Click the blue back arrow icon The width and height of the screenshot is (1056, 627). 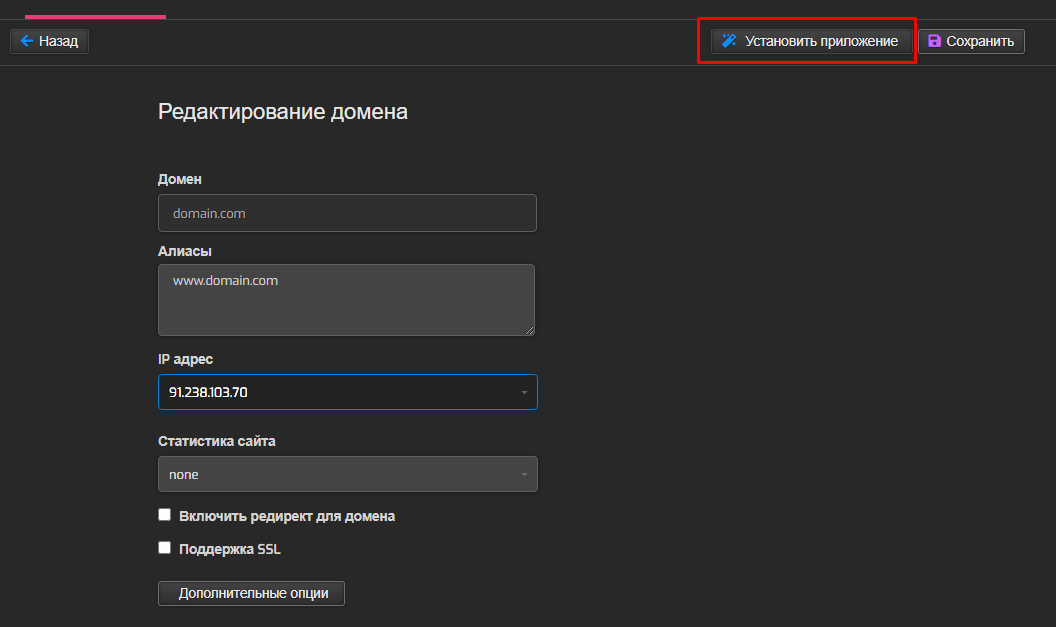click(26, 41)
